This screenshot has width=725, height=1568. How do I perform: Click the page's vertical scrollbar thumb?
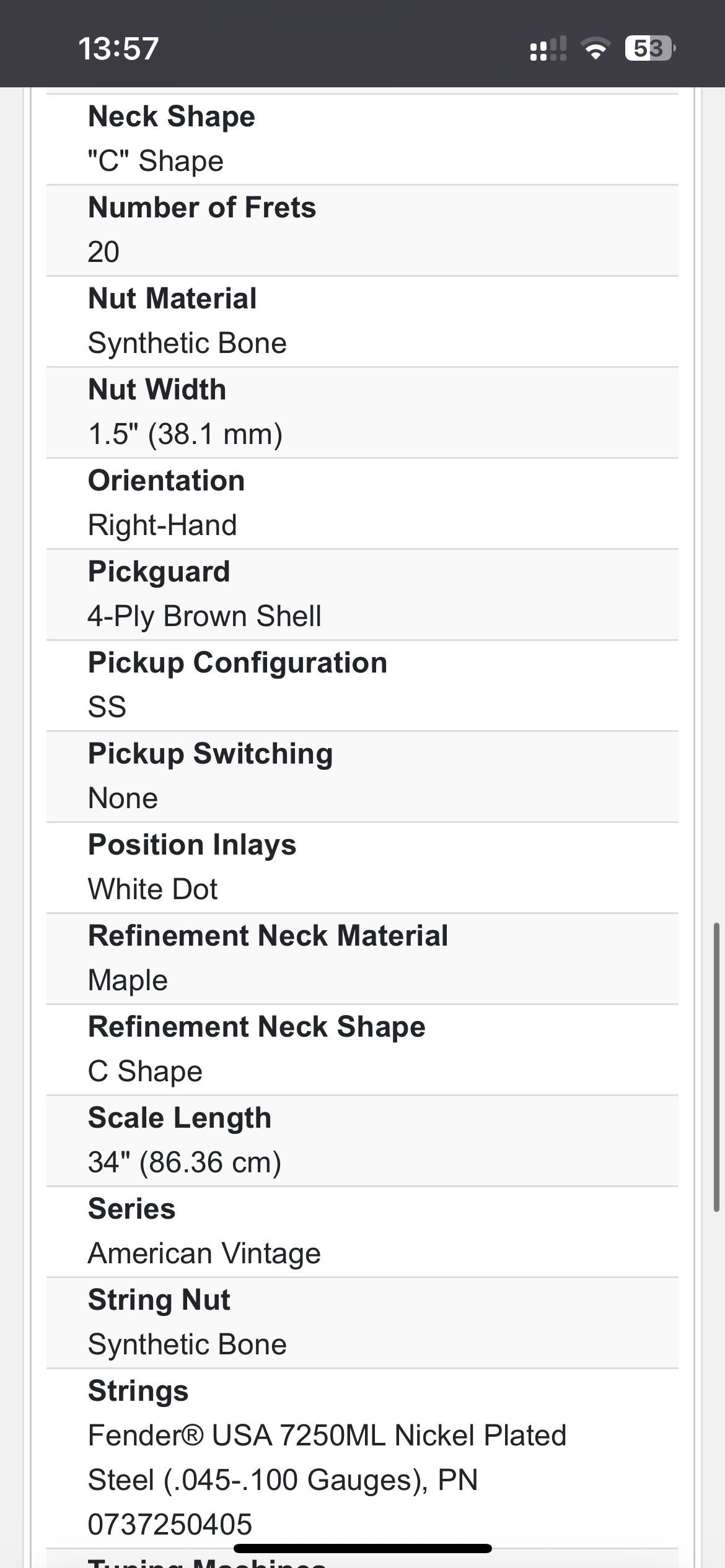pyautogui.click(x=716, y=1066)
